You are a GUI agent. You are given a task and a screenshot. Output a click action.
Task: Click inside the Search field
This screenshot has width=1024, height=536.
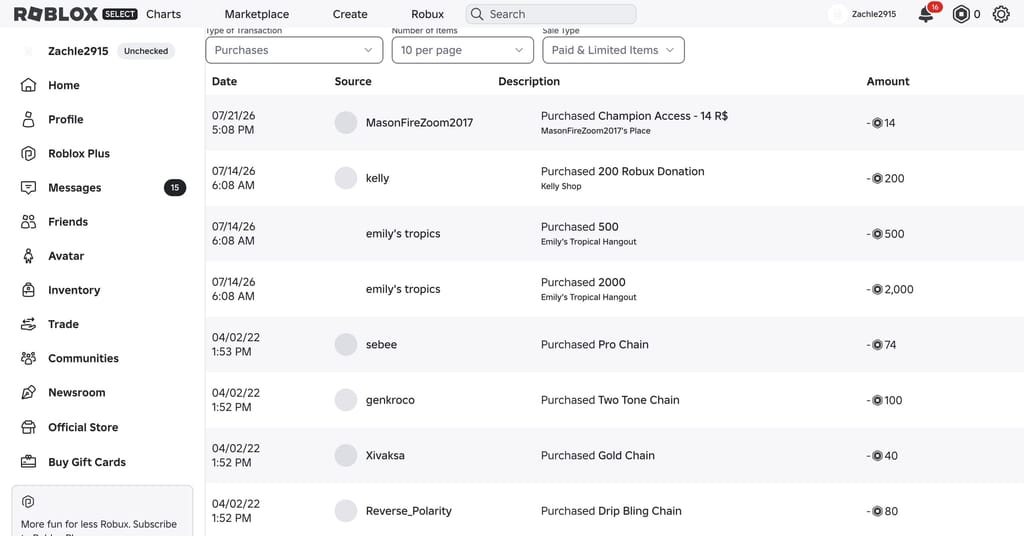[x=551, y=14]
